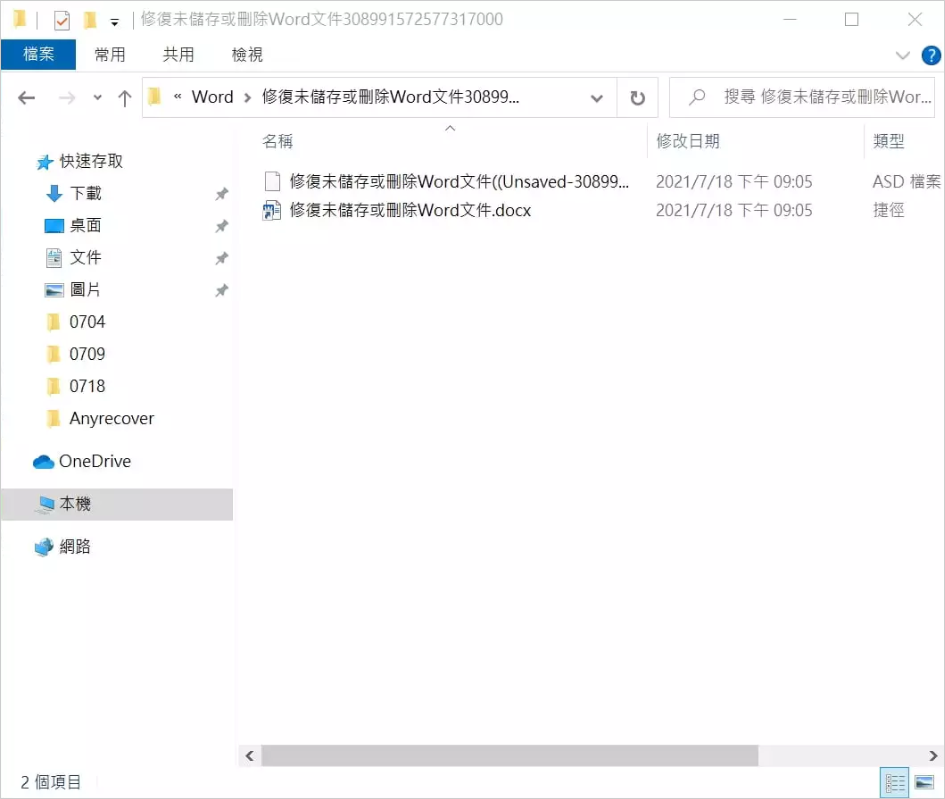Click the blank ASD file icon

click(x=272, y=181)
